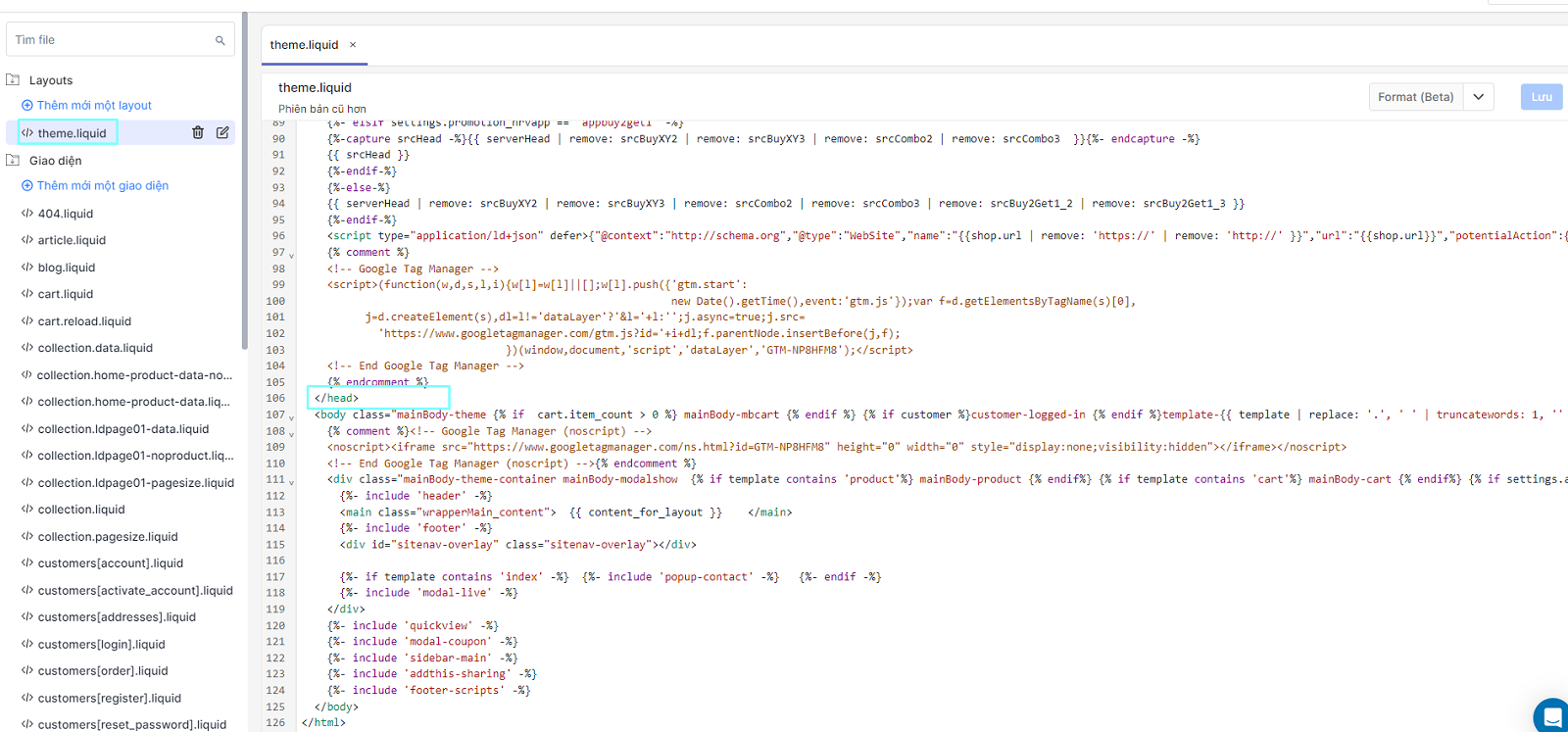Click the plus icon beside Thêm mới một giao diện
This screenshot has height=732, width=1568.
tap(27, 186)
